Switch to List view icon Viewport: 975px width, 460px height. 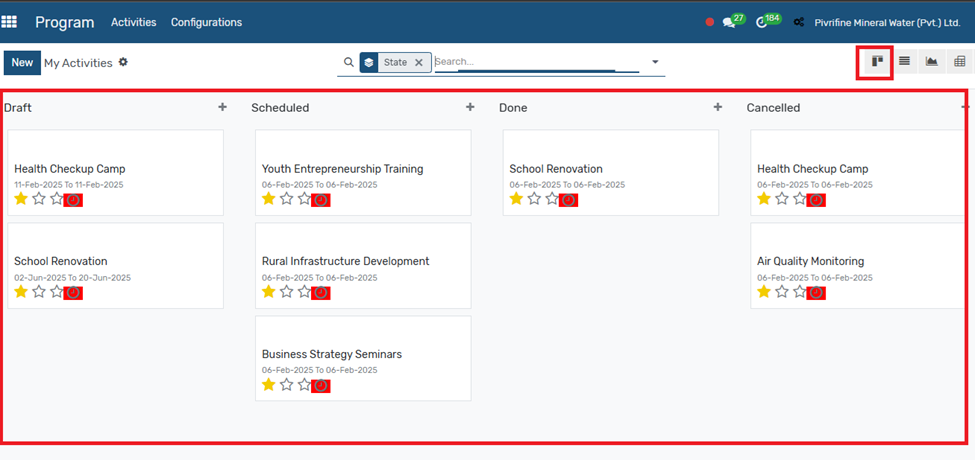point(904,61)
